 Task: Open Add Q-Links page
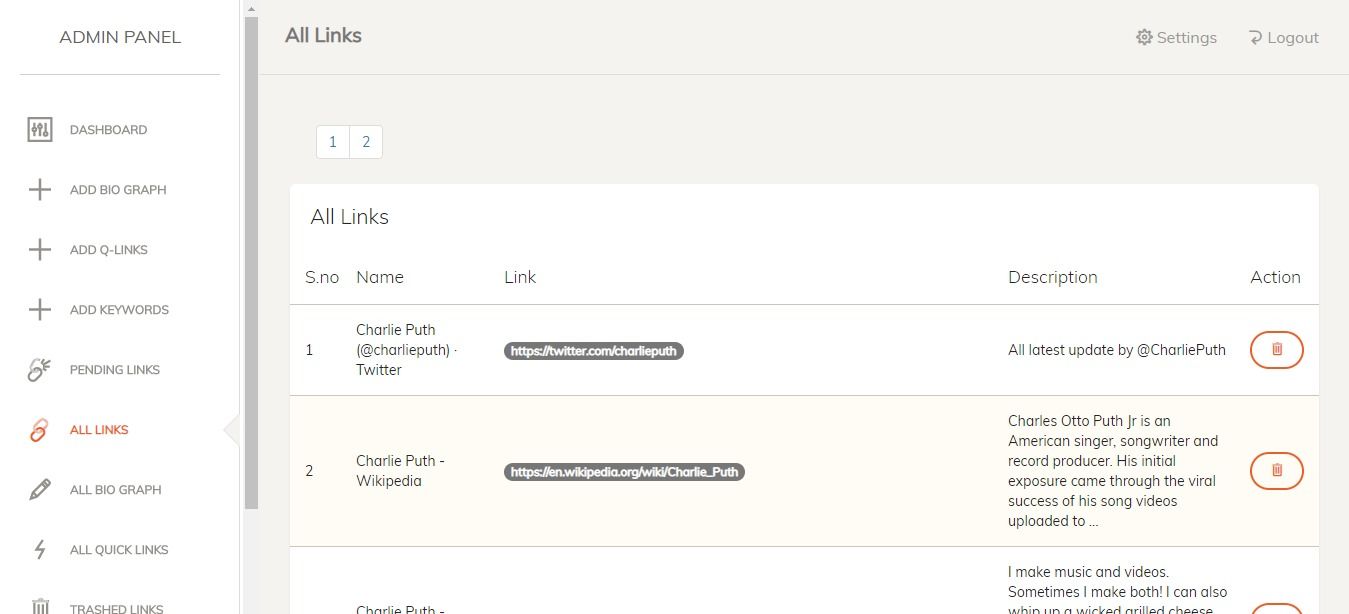[x=109, y=250]
